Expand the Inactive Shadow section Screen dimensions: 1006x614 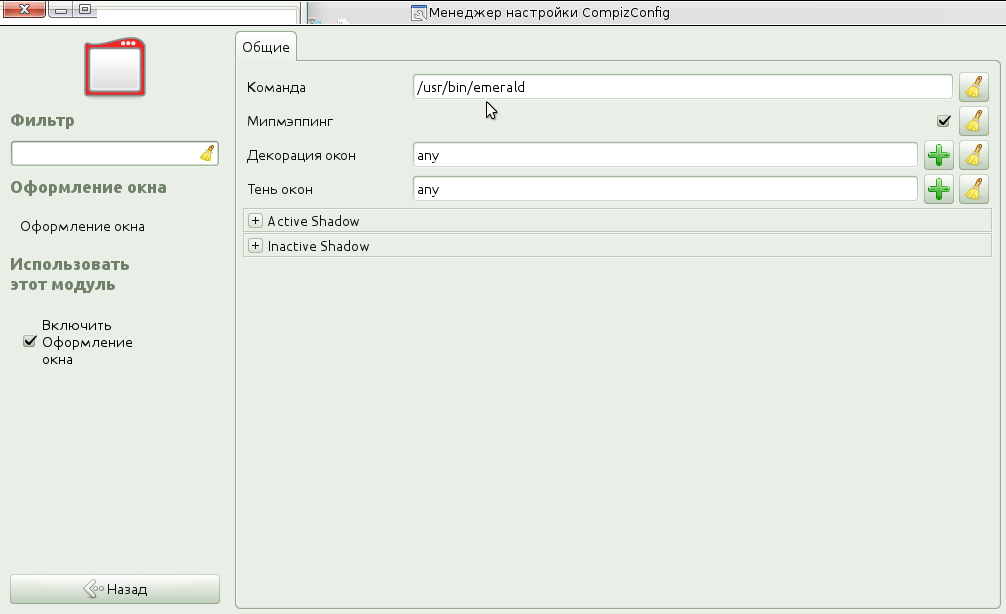coord(255,246)
